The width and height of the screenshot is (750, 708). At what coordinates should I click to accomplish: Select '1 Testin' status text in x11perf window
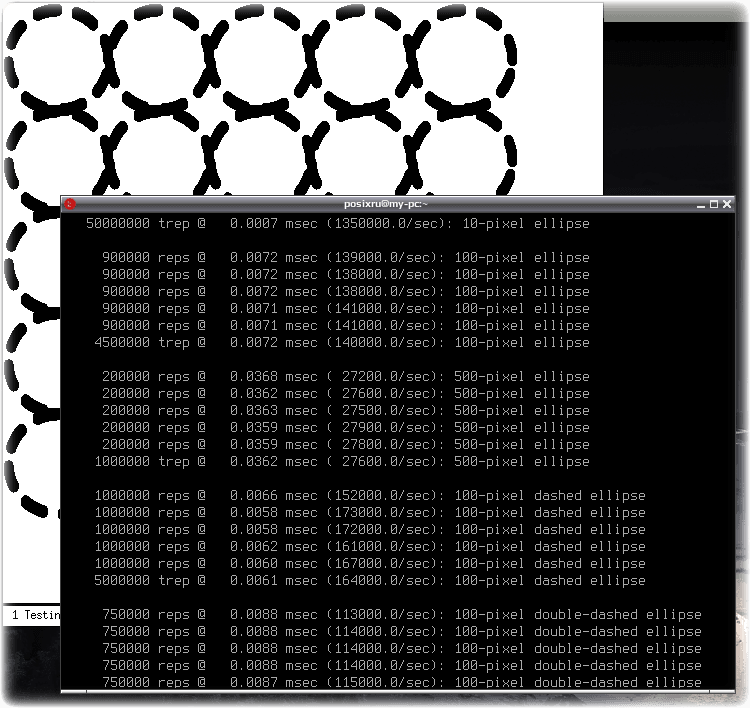point(36,615)
